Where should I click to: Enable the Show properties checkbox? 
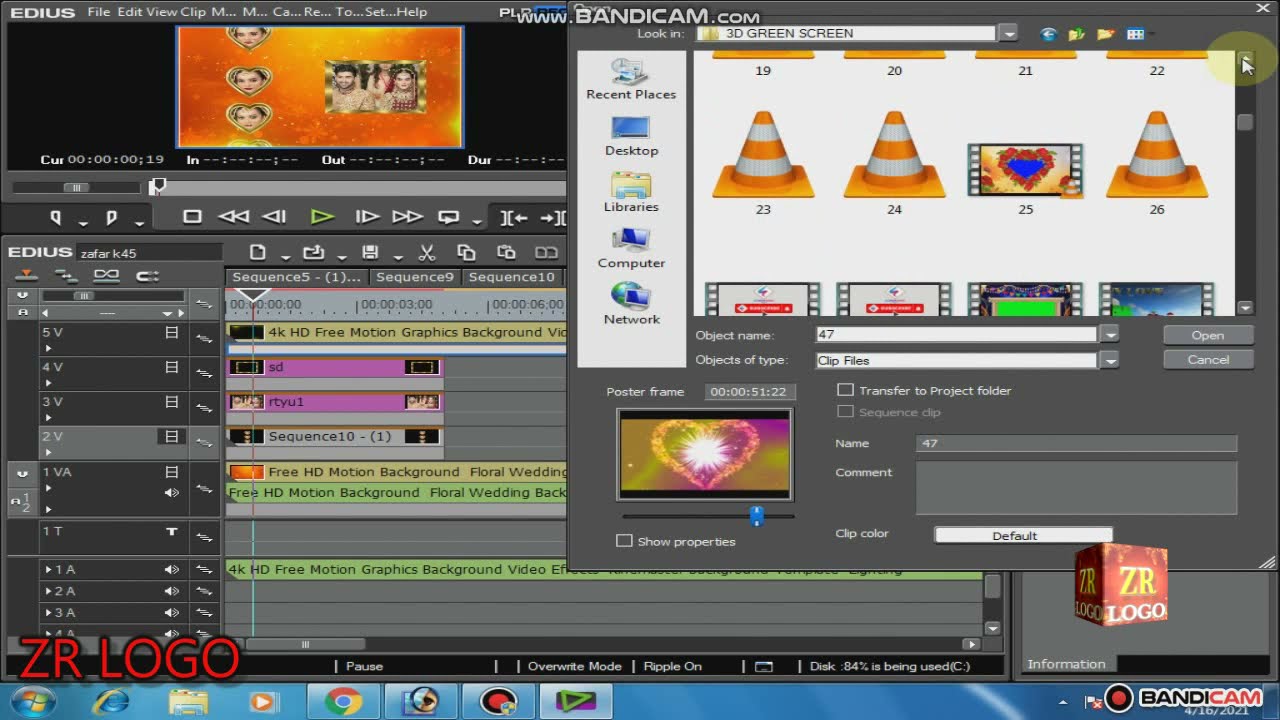coord(624,541)
